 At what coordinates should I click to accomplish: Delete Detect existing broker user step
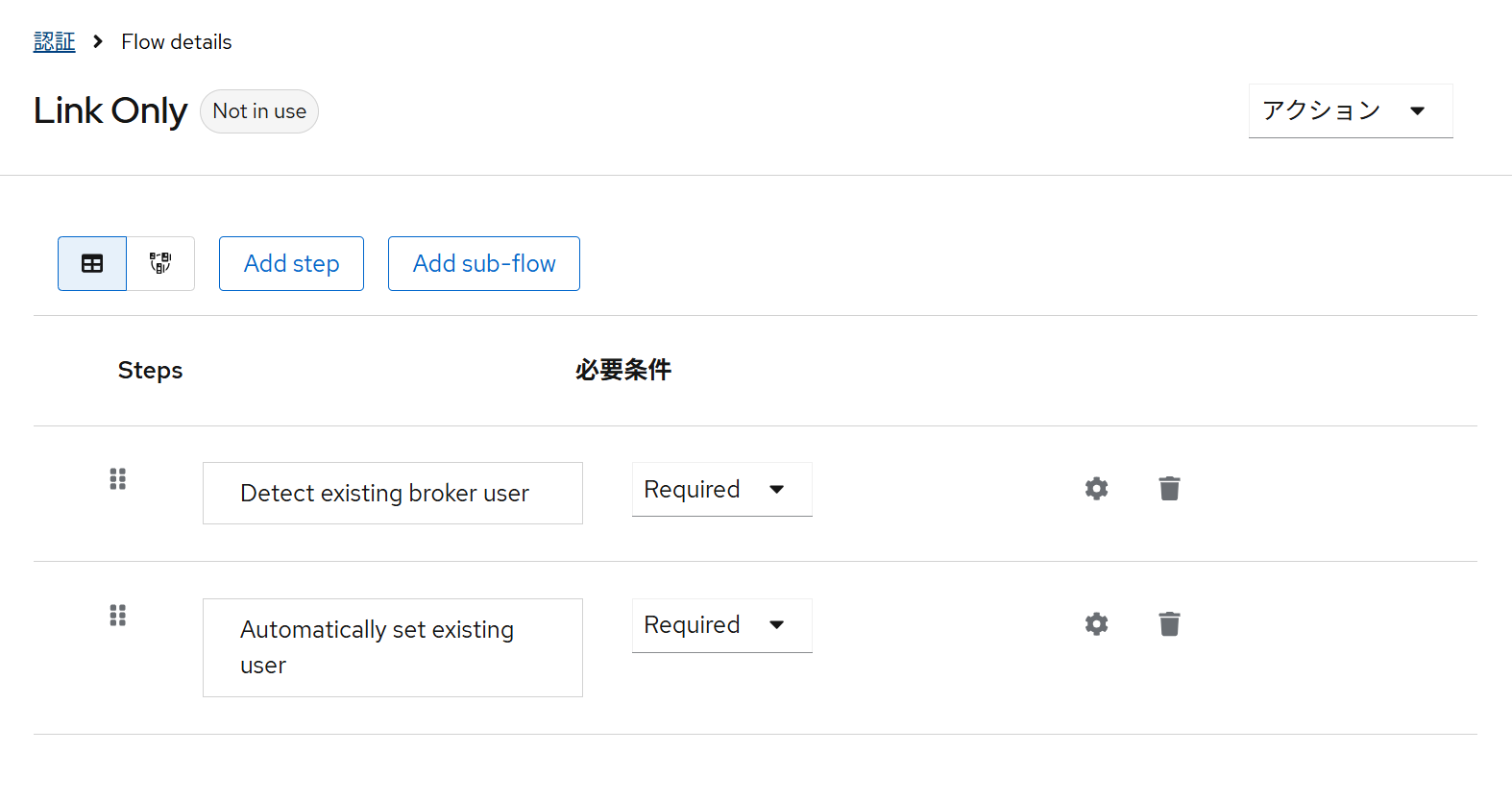coord(1169,489)
